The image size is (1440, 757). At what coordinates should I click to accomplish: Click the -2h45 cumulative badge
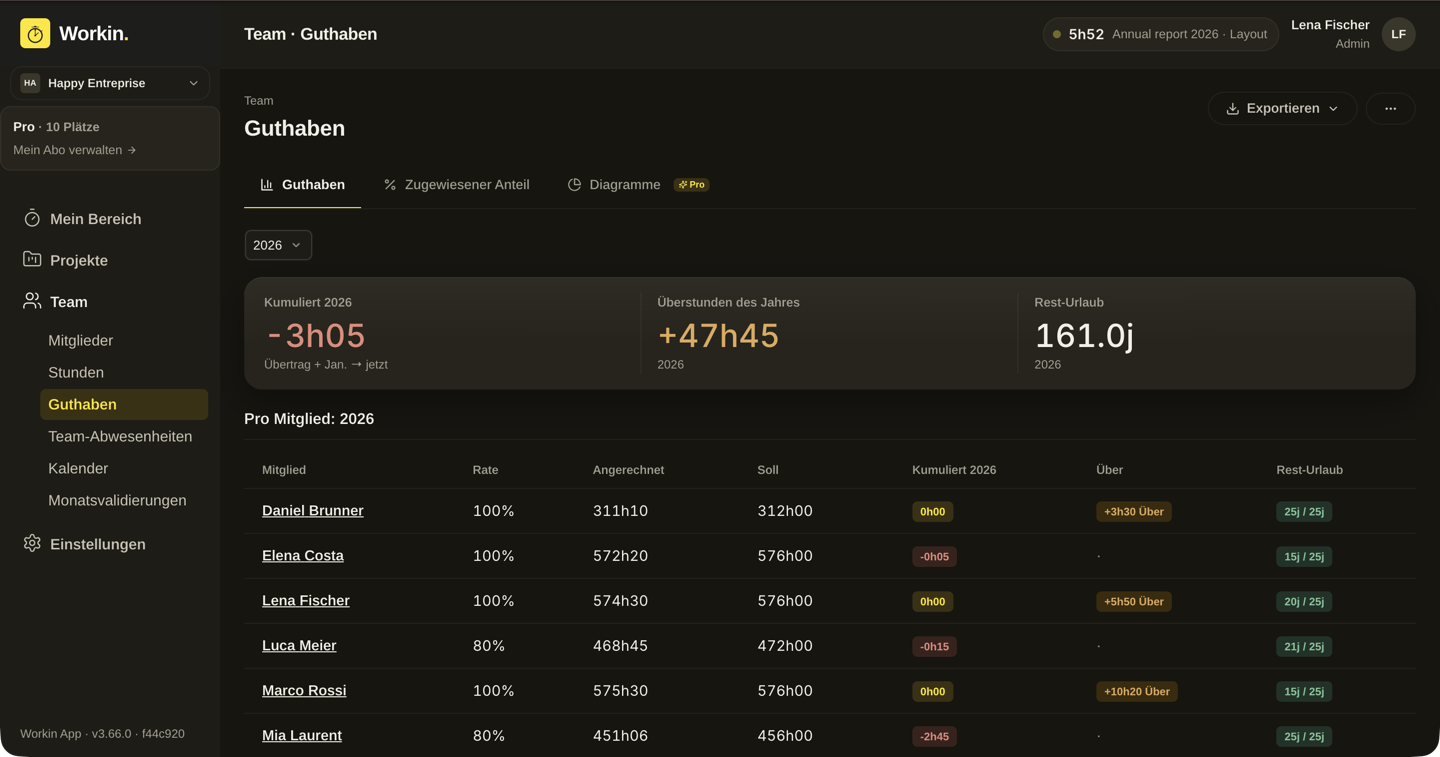click(x=934, y=737)
